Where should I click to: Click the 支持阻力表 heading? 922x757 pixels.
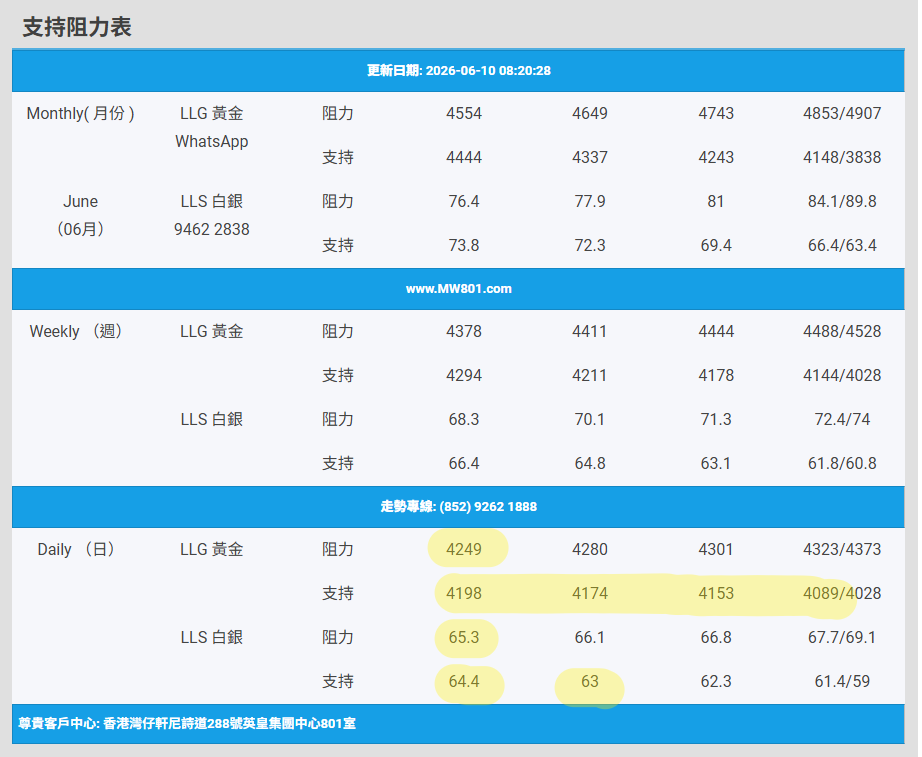(x=77, y=27)
